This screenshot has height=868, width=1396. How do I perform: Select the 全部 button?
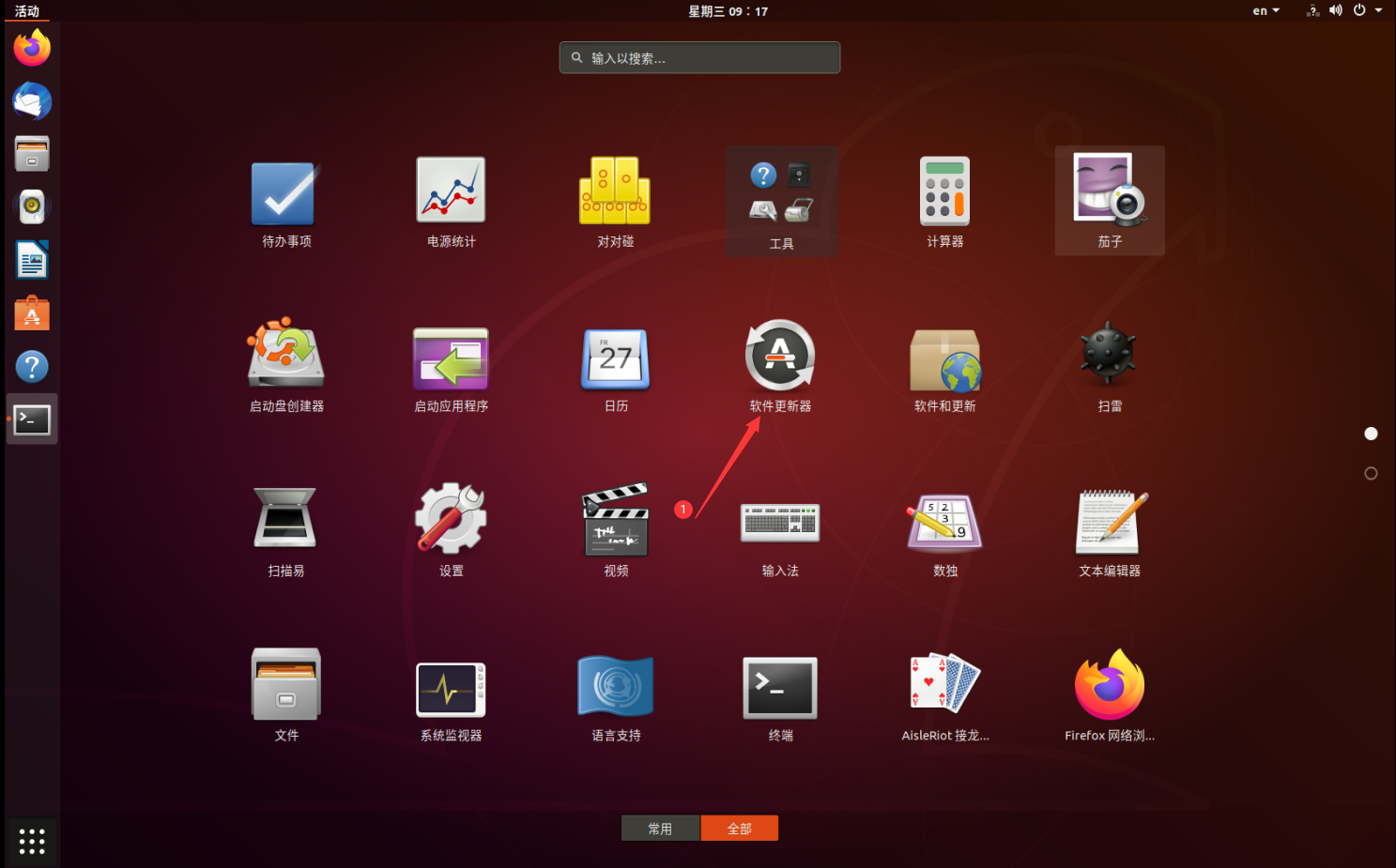pos(739,828)
